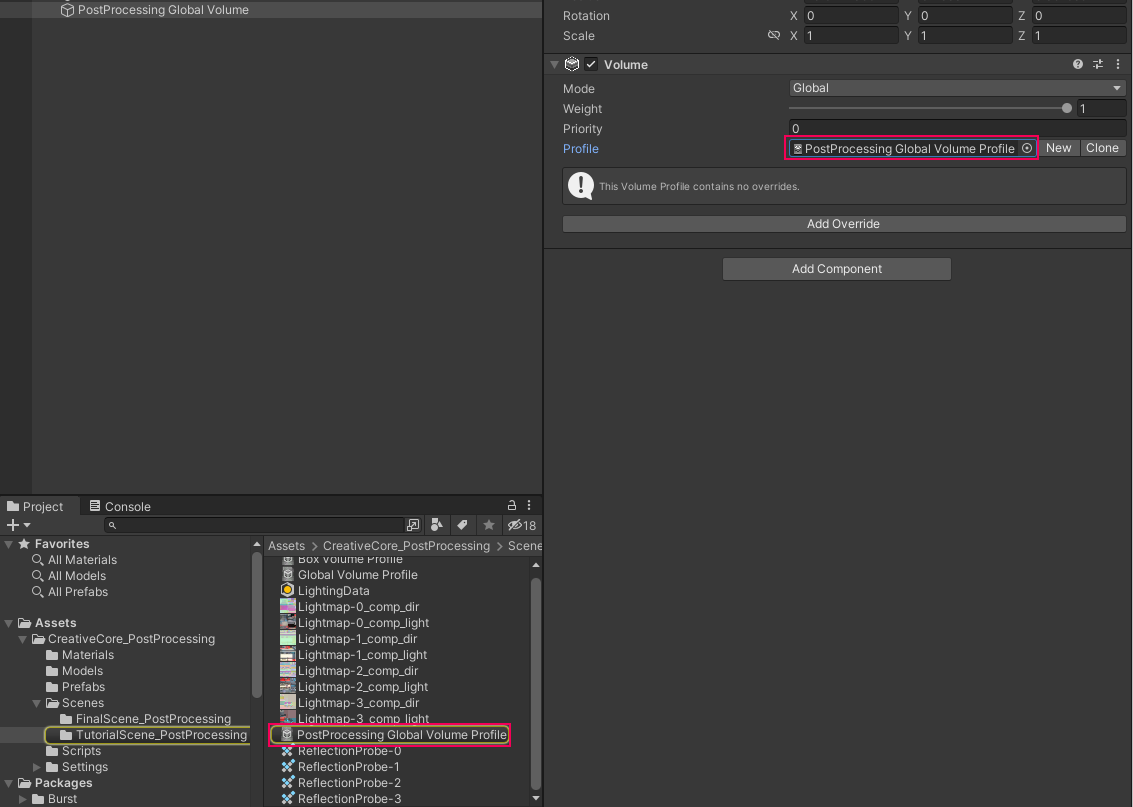Screen dimensions: 1133x807
Task: Toggle Scale proportions constraint link icon
Action: [x=773, y=36]
